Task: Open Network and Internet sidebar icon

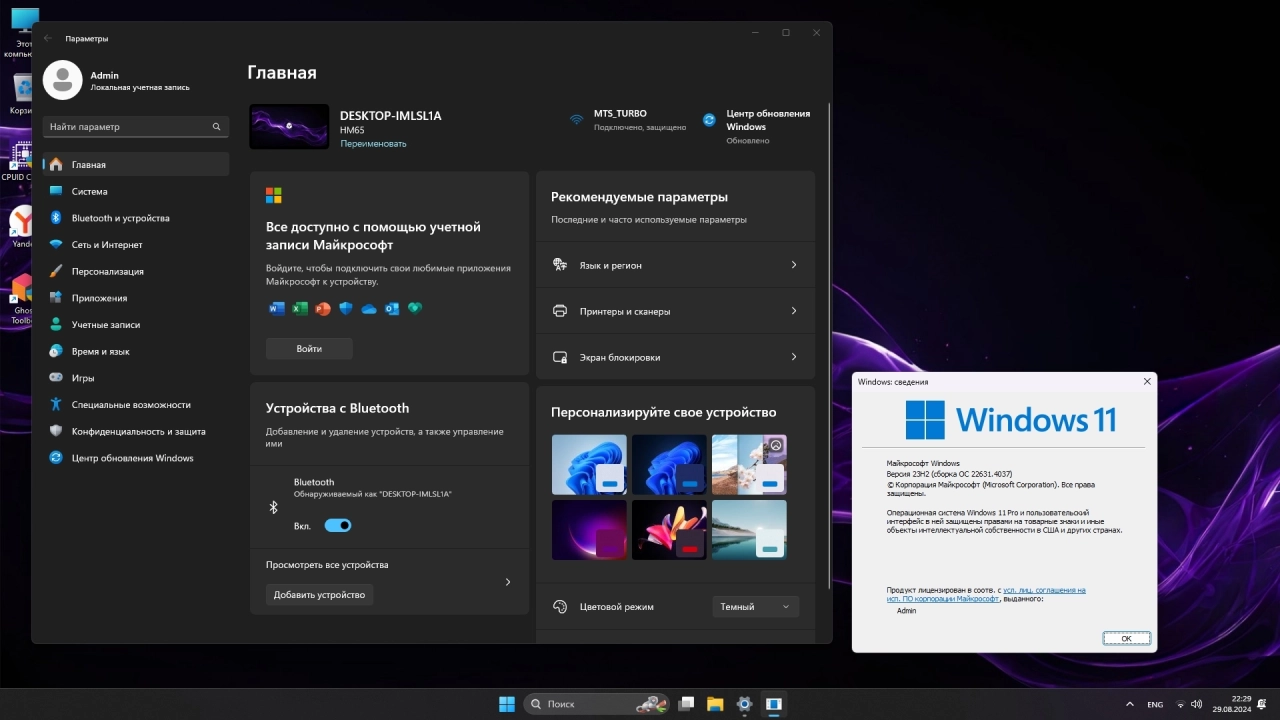Action: point(56,245)
